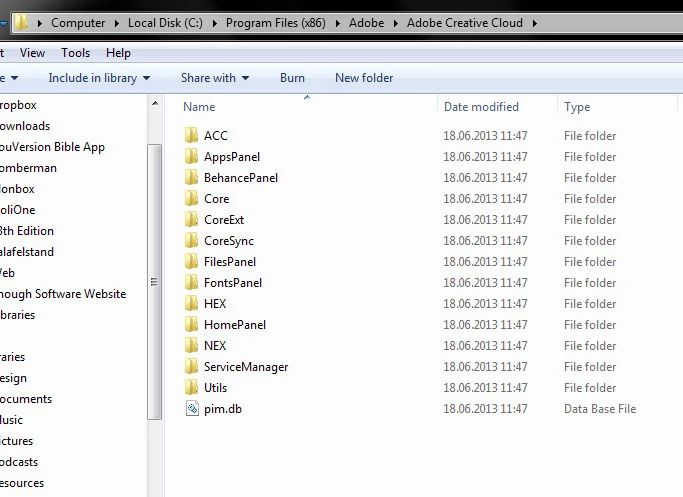Select the Music library in navigation pane

click(11, 420)
